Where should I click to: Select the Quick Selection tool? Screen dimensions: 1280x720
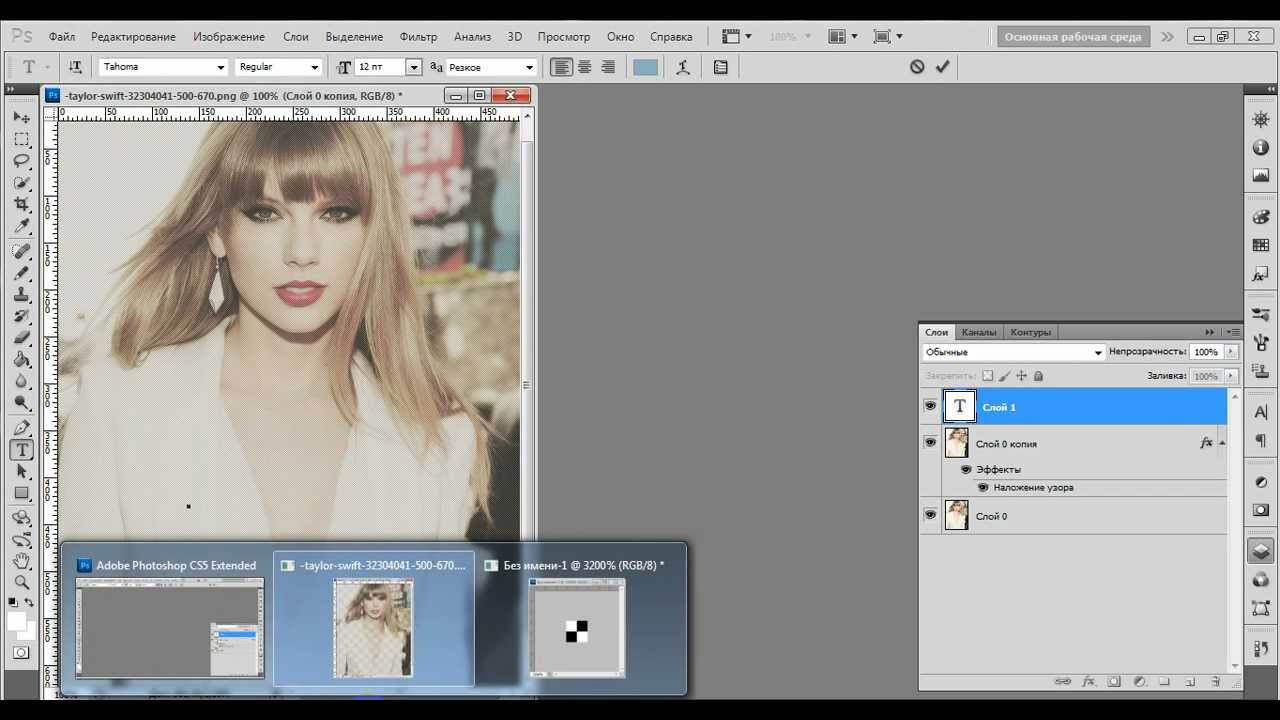[x=21, y=183]
